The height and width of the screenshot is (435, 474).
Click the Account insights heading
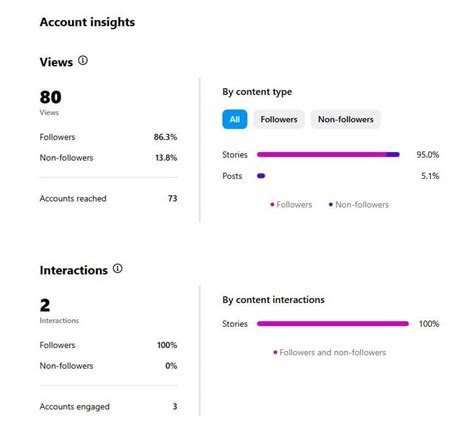click(87, 22)
